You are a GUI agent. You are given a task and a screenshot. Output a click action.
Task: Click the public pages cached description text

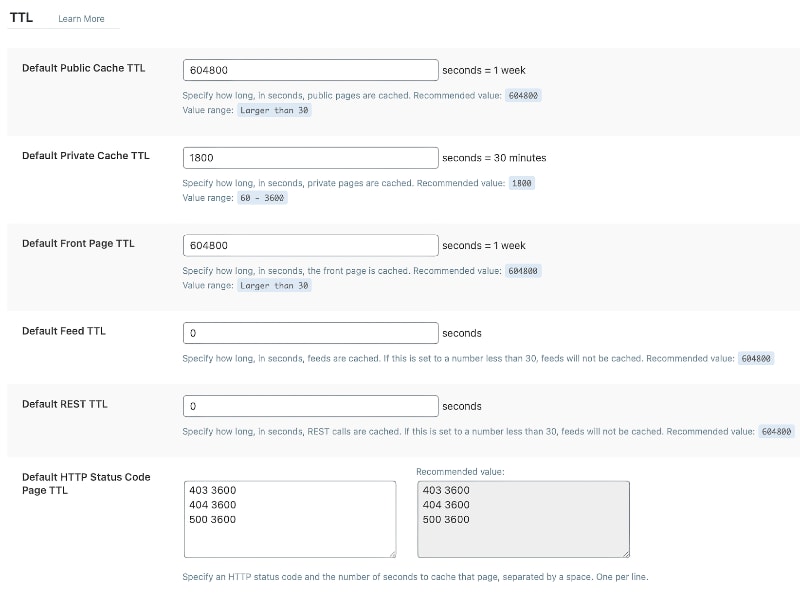pos(296,95)
